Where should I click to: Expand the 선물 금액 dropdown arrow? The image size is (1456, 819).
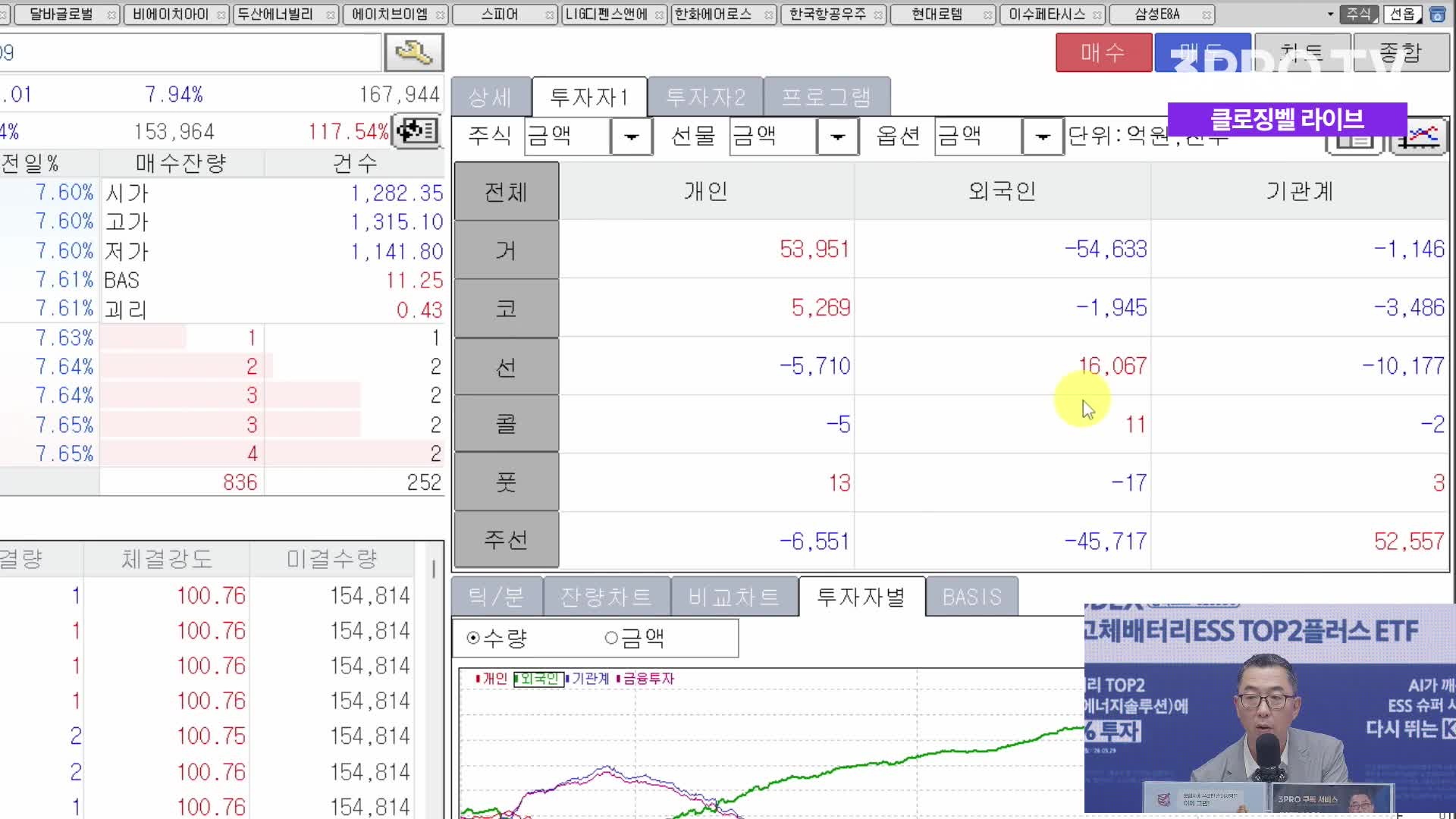point(838,137)
